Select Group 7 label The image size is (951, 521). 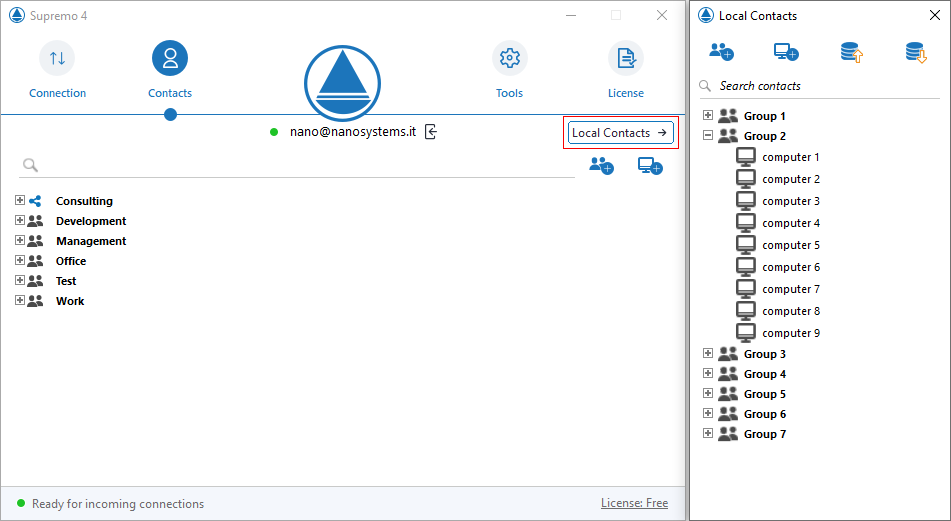point(765,434)
